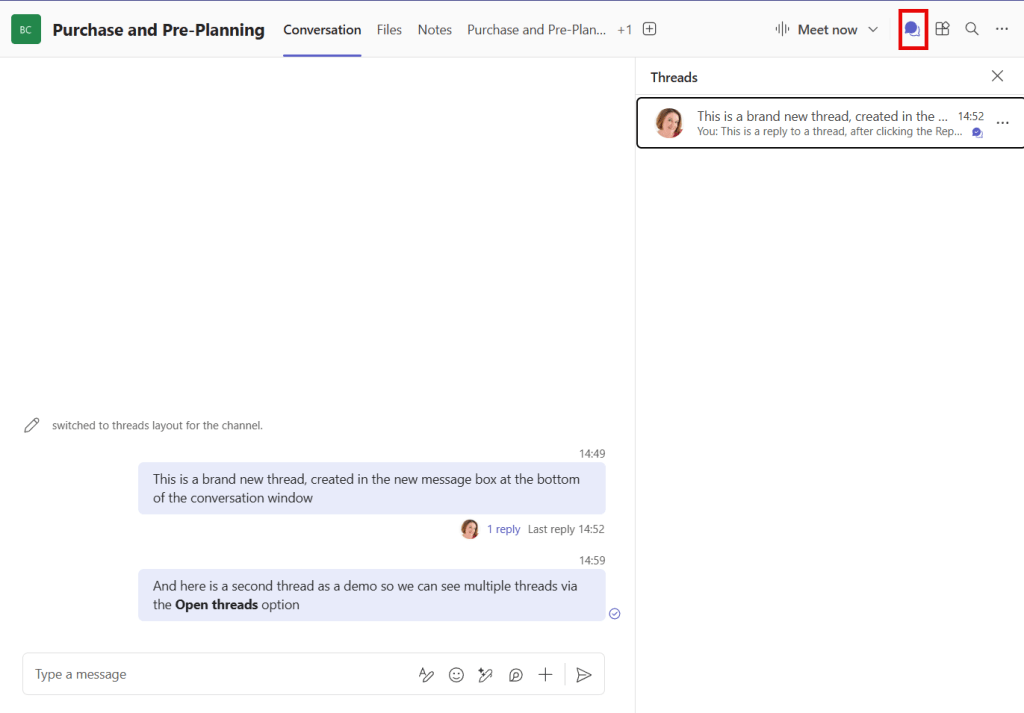Open the threads panel icon in header
This screenshot has width=1024, height=713.
[912, 29]
